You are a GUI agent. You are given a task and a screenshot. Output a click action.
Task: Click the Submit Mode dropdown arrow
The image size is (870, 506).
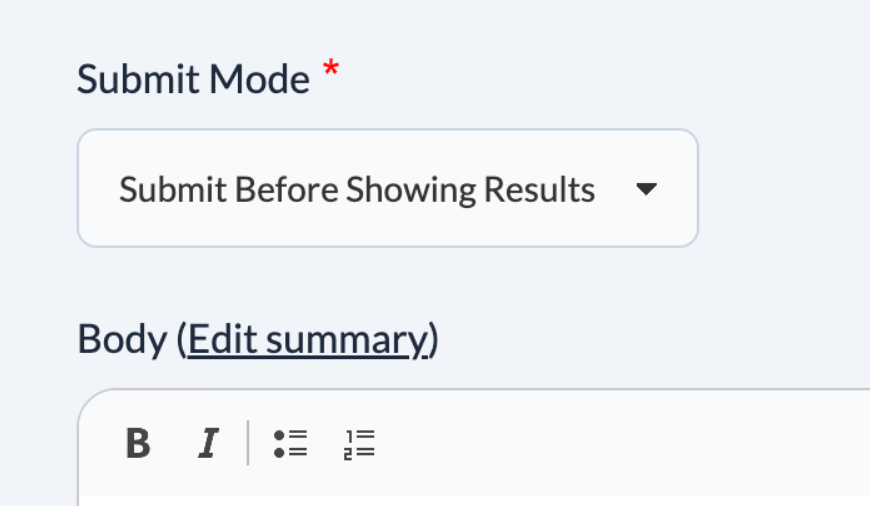click(647, 189)
